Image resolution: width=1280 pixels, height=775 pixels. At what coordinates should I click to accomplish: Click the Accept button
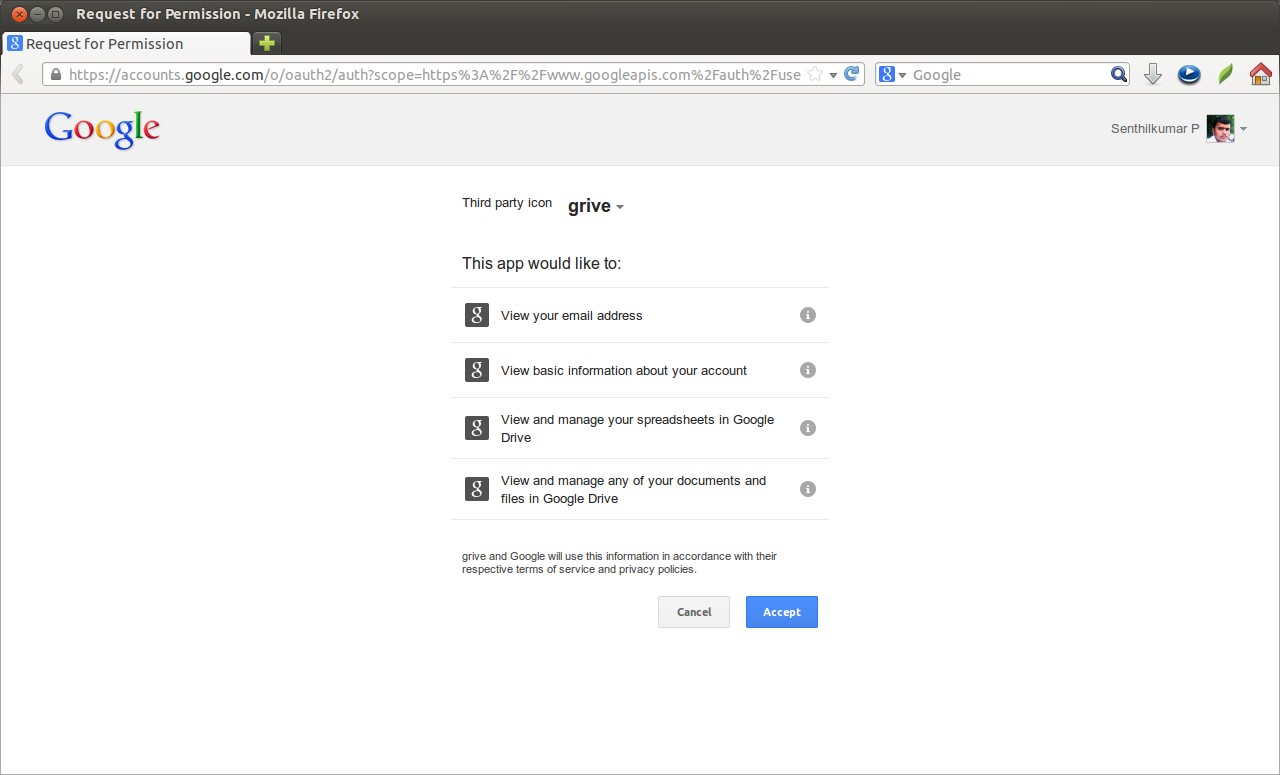[781, 612]
